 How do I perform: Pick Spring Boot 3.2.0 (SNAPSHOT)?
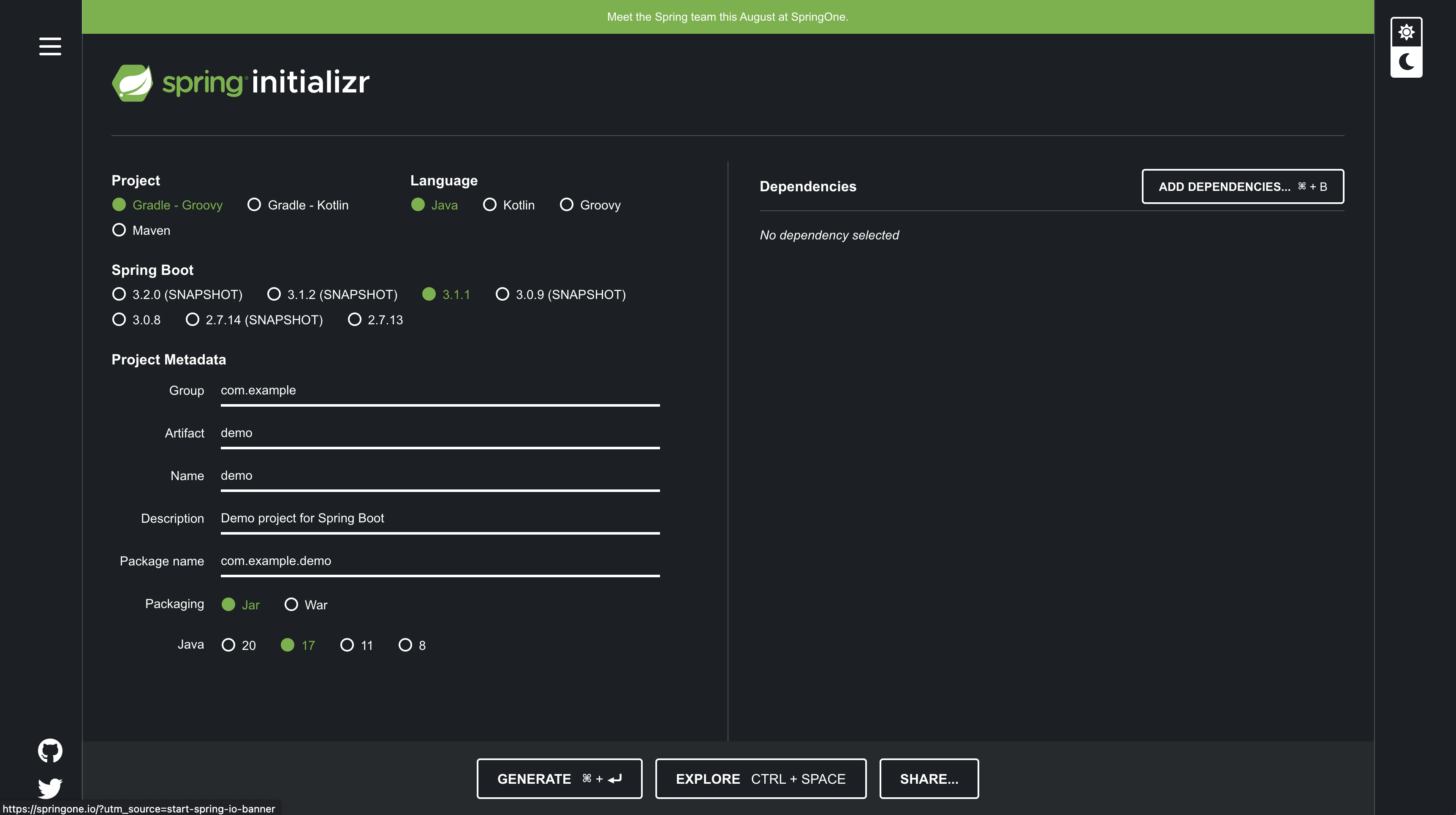[119, 294]
